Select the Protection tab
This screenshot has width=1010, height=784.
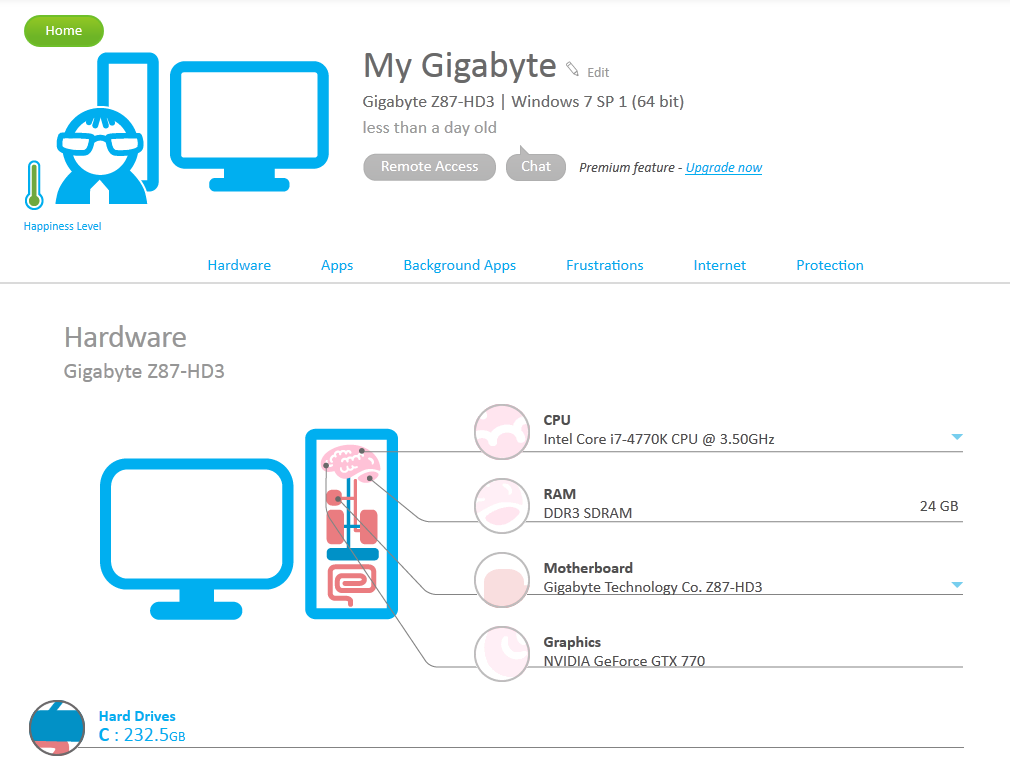point(830,265)
